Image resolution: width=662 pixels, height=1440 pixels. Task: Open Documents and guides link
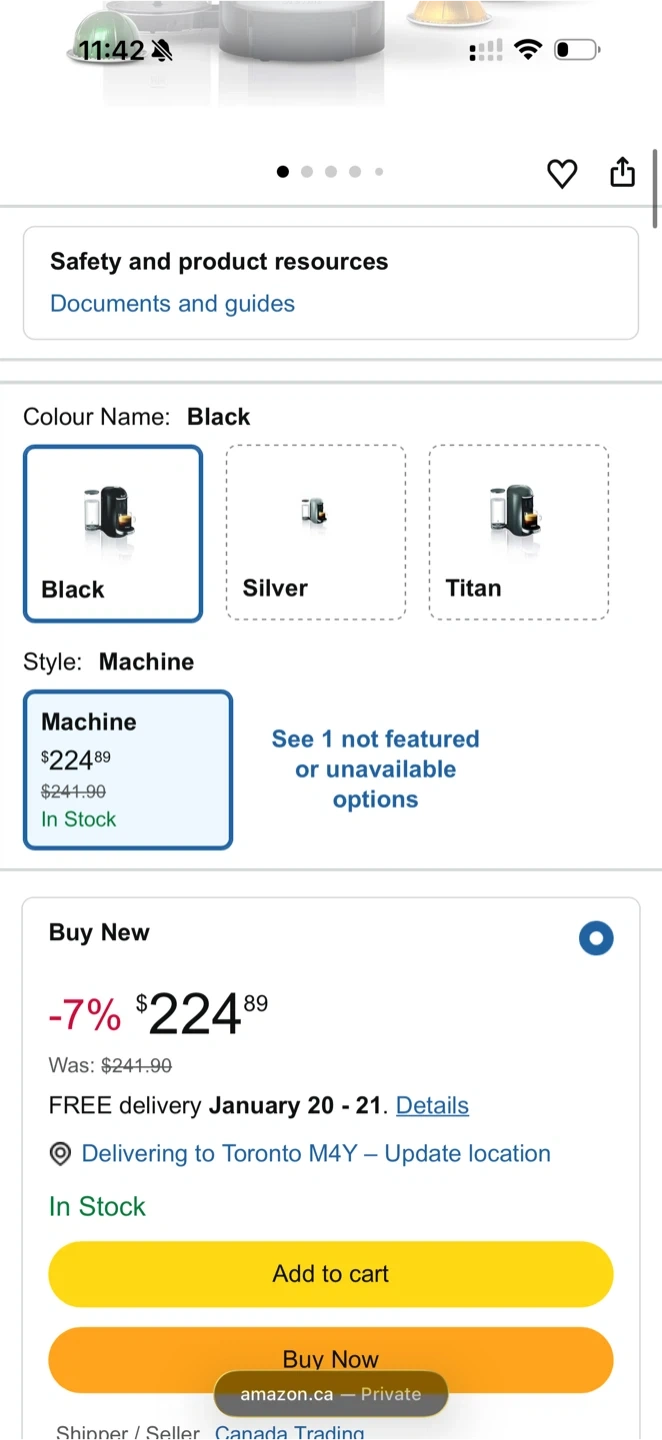pyautogui.click(x=172, y=304)
